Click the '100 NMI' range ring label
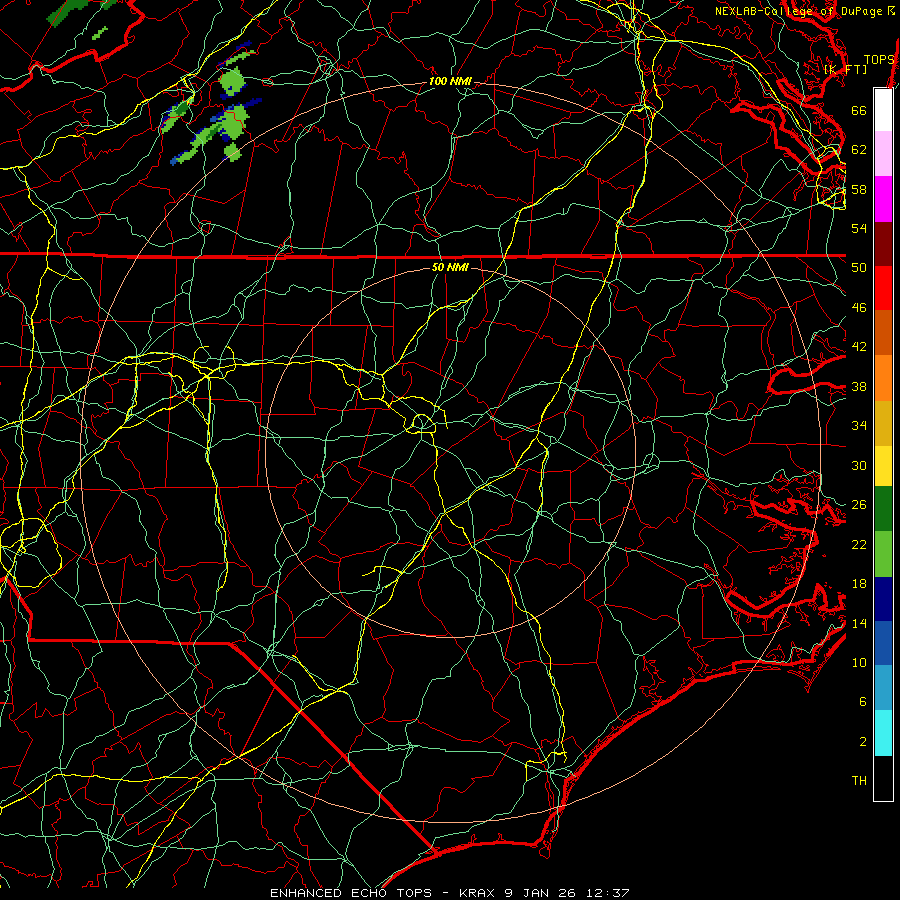The height and width of the screenshot is (900, 900). [x=450, y=82]
